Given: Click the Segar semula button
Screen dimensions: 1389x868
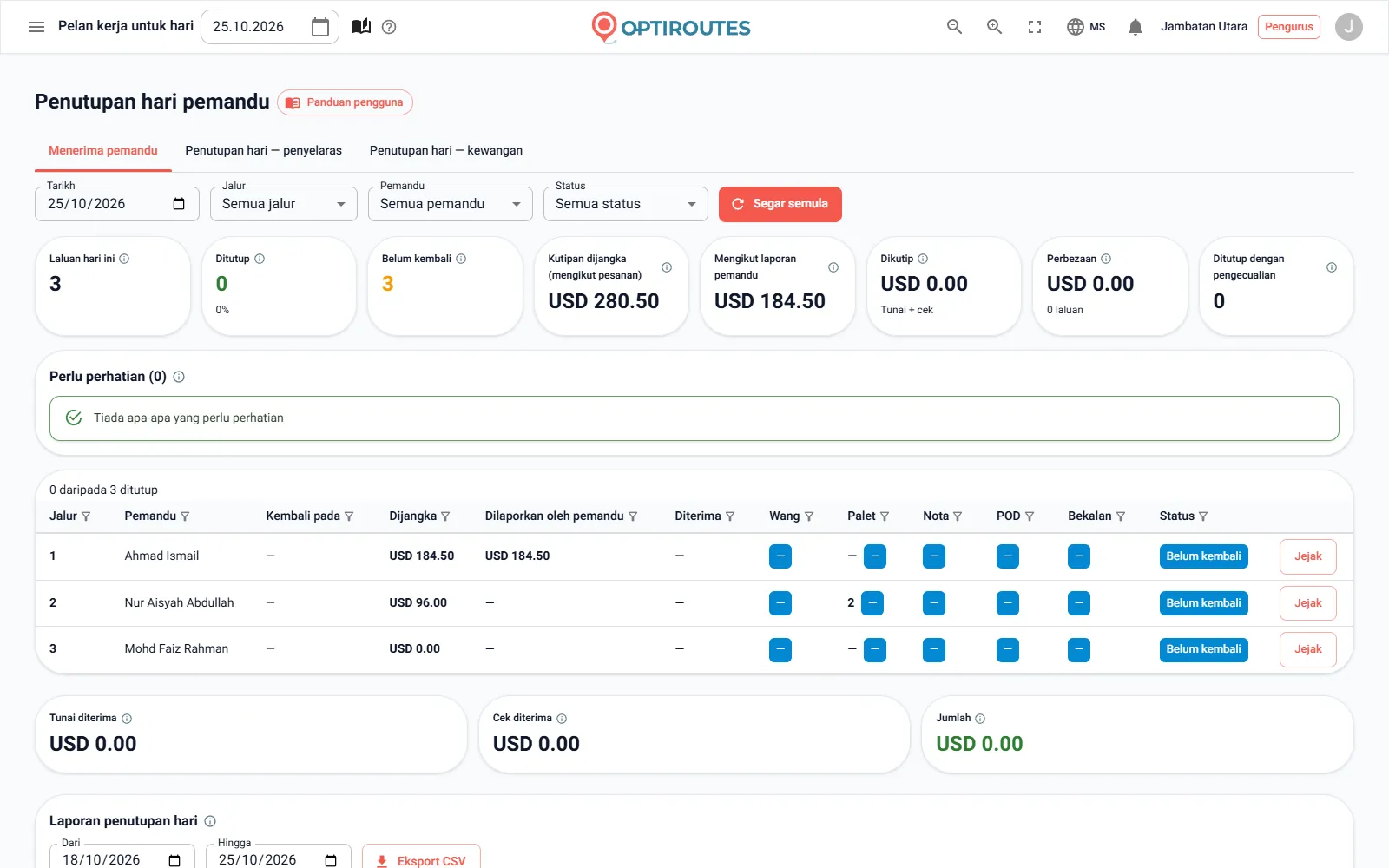Looking at the screenshot, I should pos(780,204).
